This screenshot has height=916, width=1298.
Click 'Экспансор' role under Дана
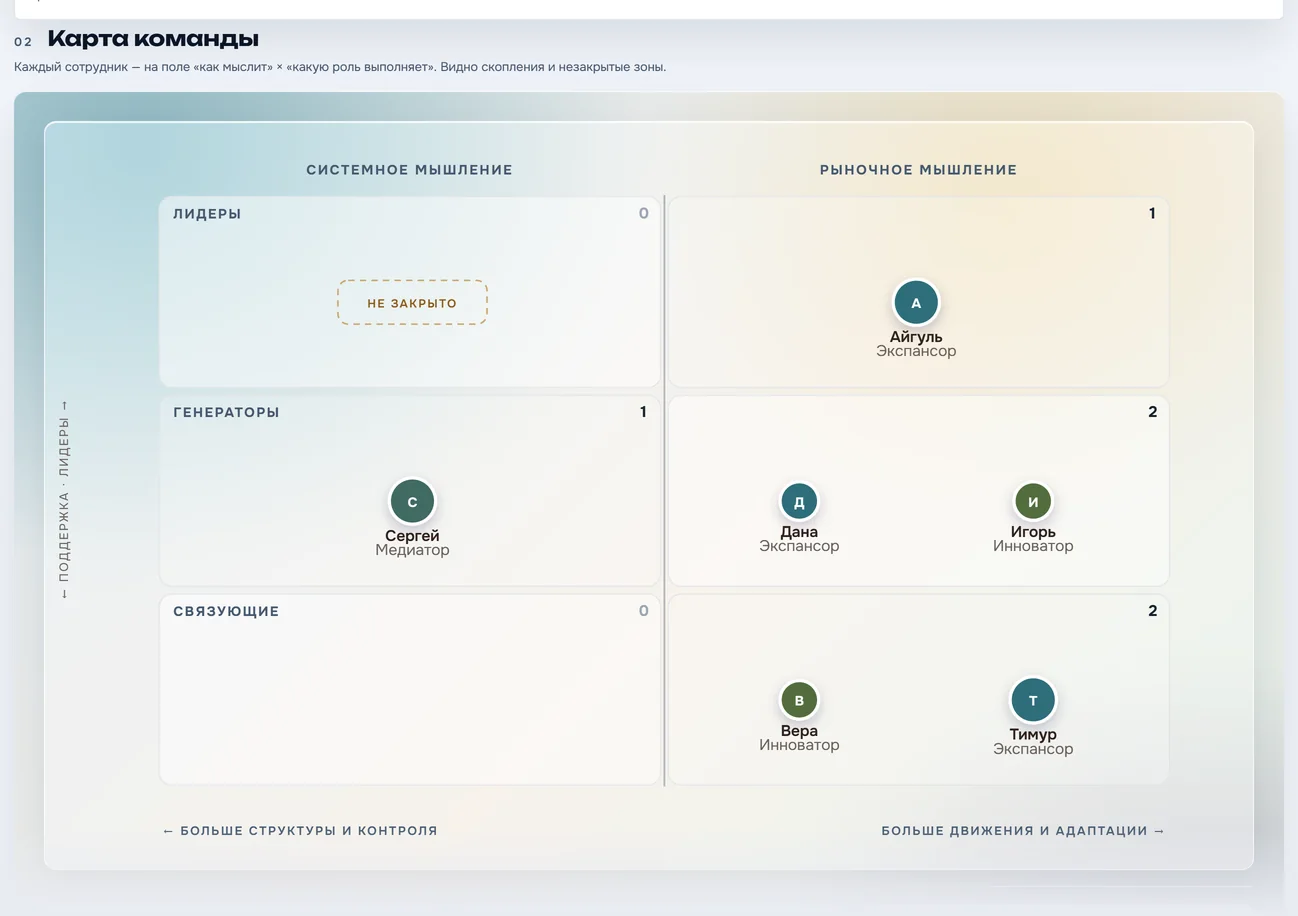point(799,546)
